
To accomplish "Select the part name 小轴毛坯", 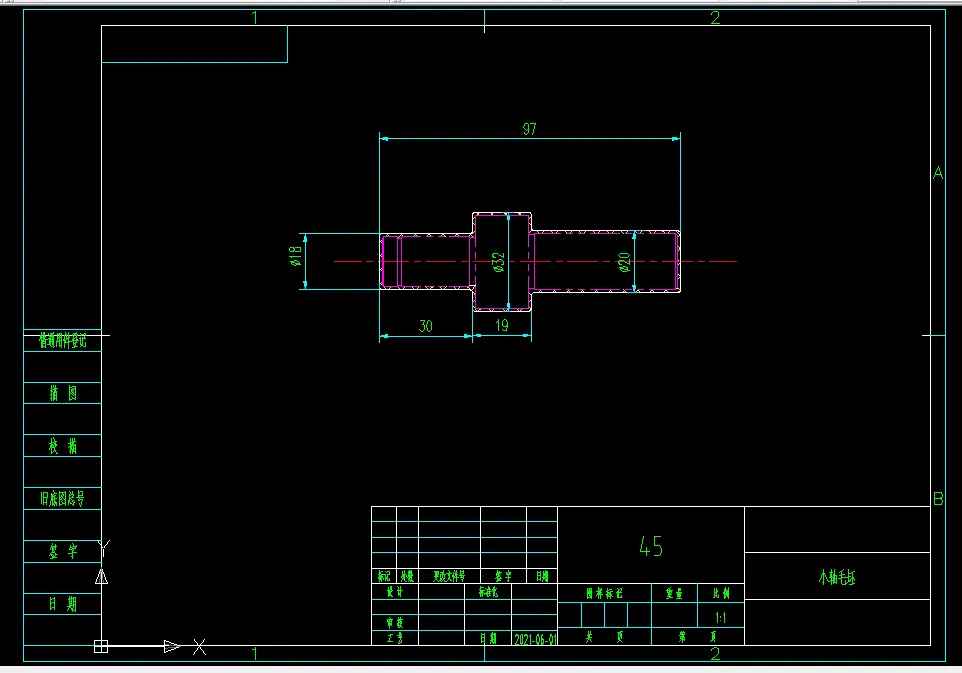I will point(837,577).
